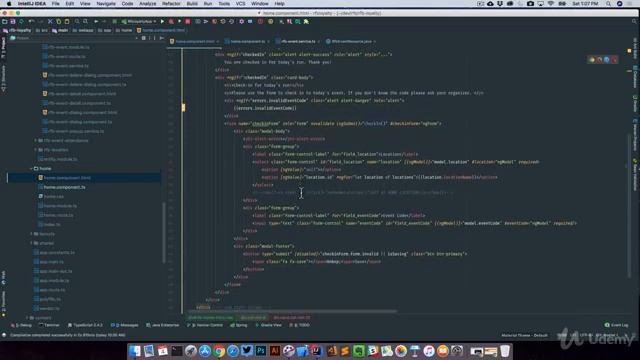Select rfb-event-dialog.component.html file
Screen dimensions: 640x360
point(83,113)
